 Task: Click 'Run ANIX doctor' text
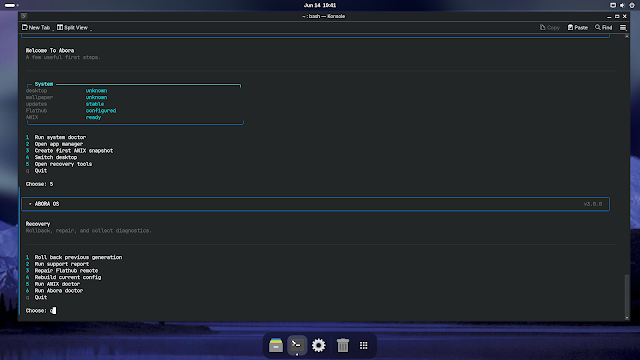tap(57, 284)
